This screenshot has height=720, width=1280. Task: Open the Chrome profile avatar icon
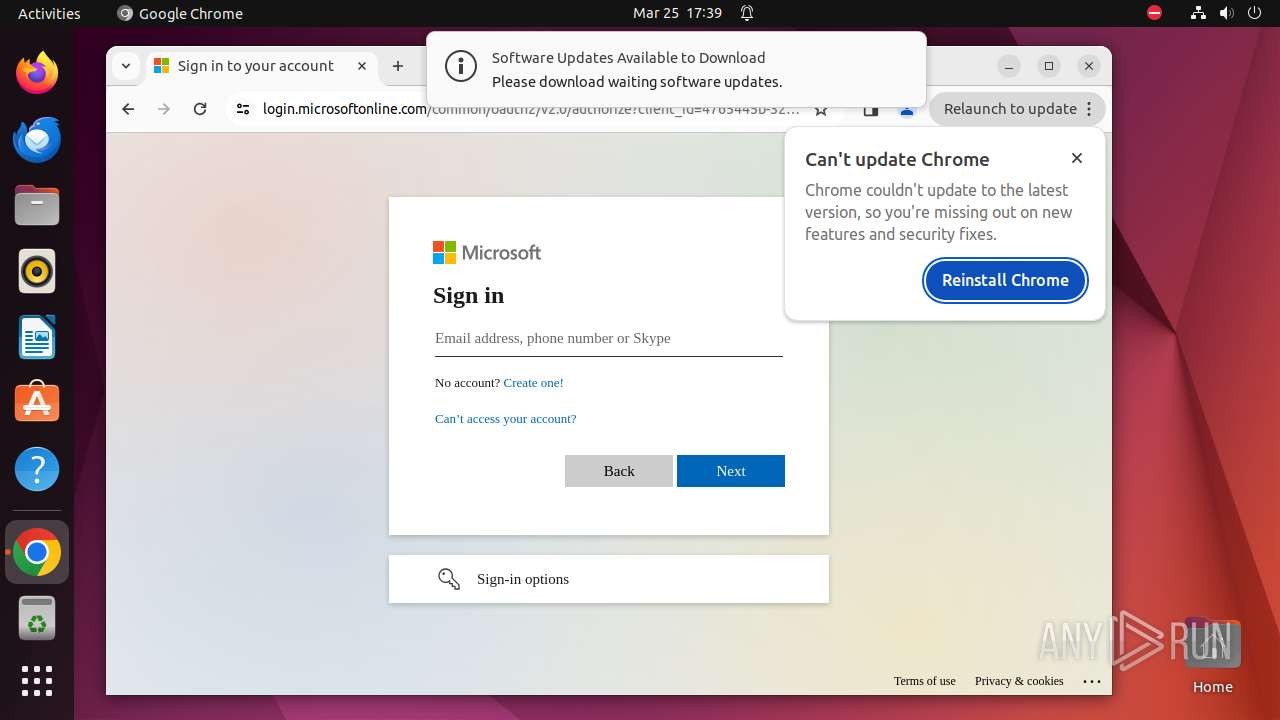pyautogui.click(x=907, y=109)
